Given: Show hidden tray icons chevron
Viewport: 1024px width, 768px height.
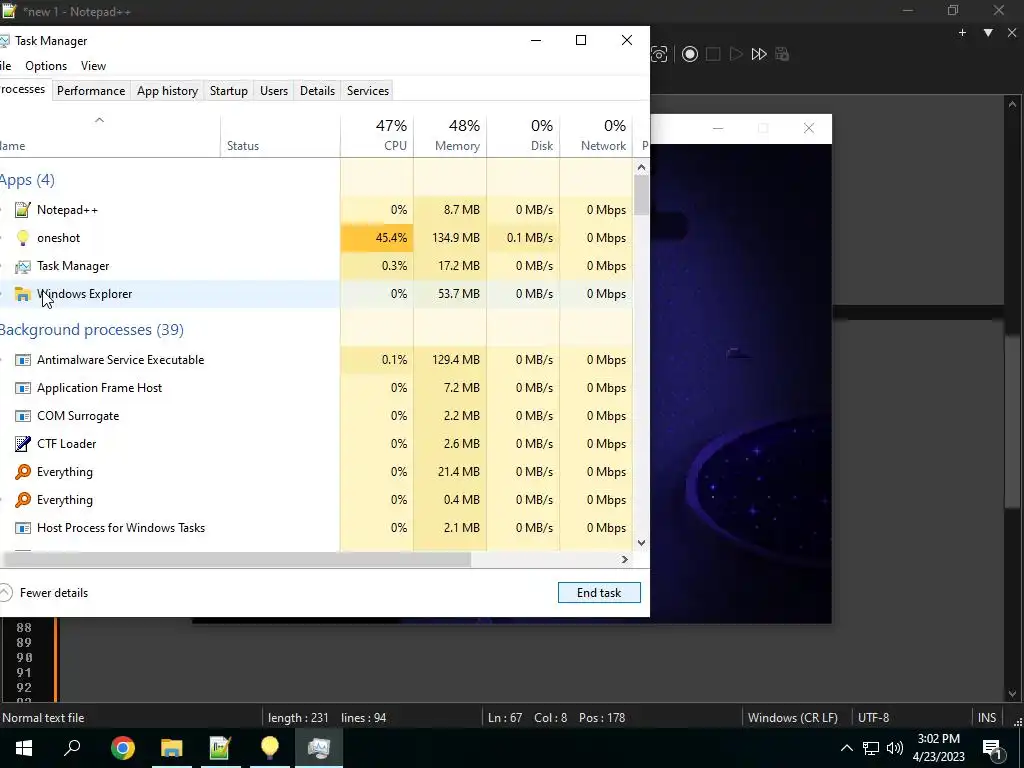Looking at the screenshot, I should click(x=846, y=748).
